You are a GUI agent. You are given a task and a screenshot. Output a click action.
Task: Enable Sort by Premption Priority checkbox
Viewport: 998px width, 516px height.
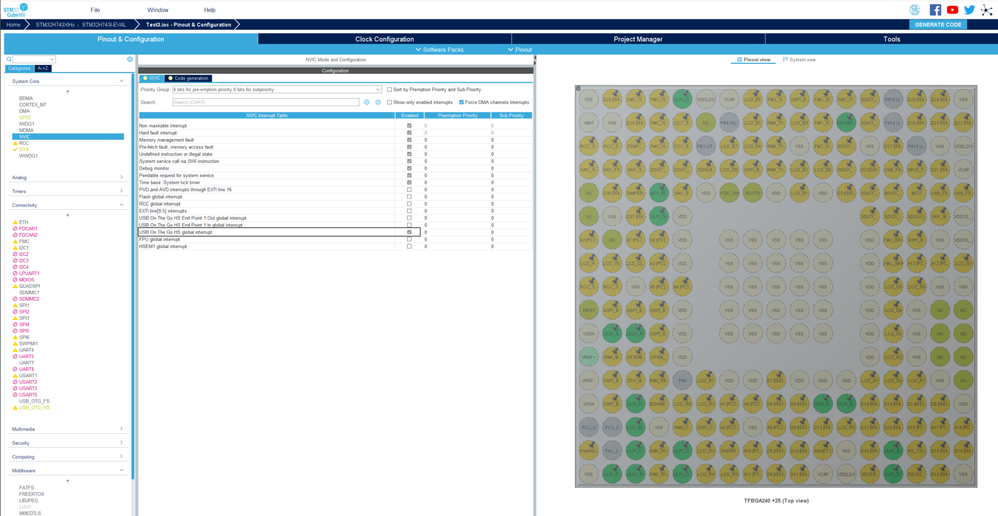click(x=390, y=90)
